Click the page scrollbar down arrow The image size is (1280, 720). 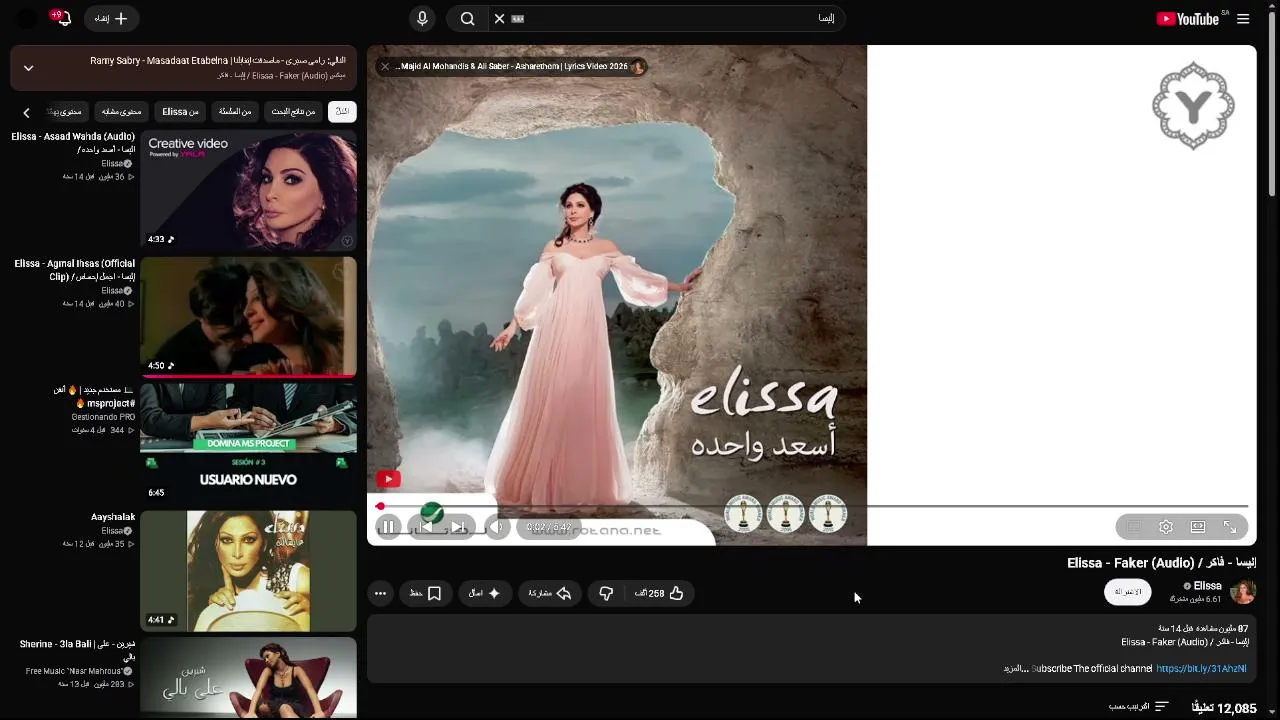[1273, 713]
